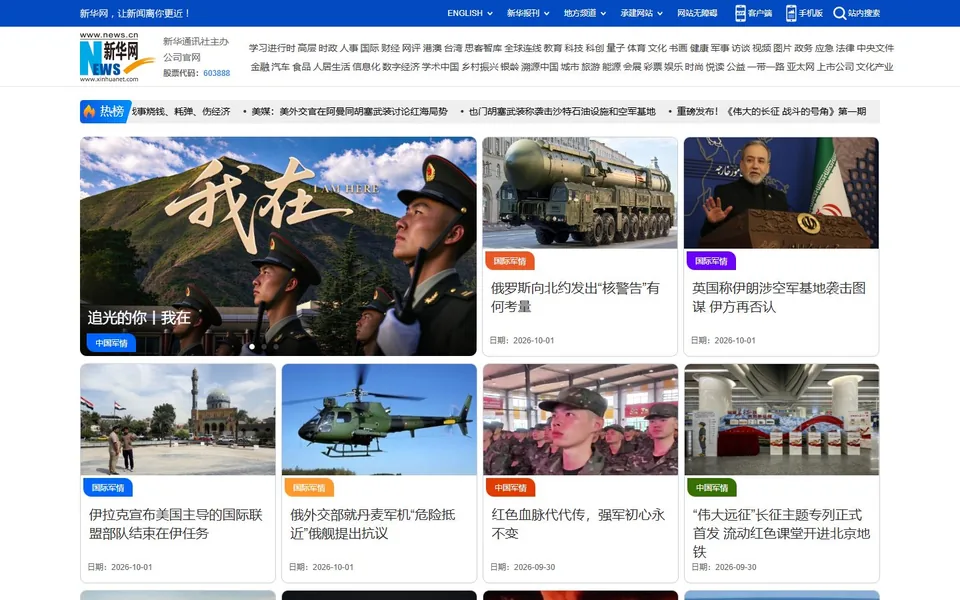Click the 站内搜索 label
The image size is (960, 600).
point(864,13)
